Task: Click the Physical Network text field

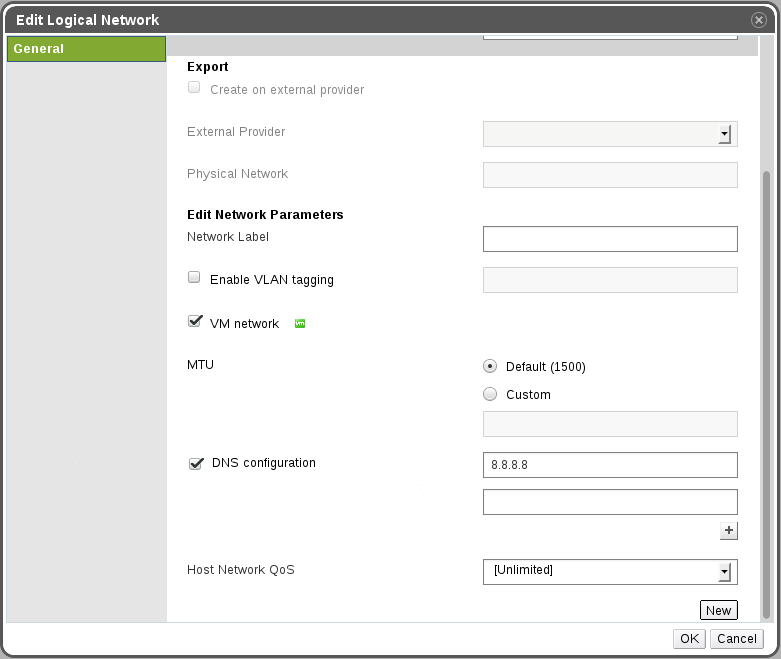Action: [x=610, y=175]
